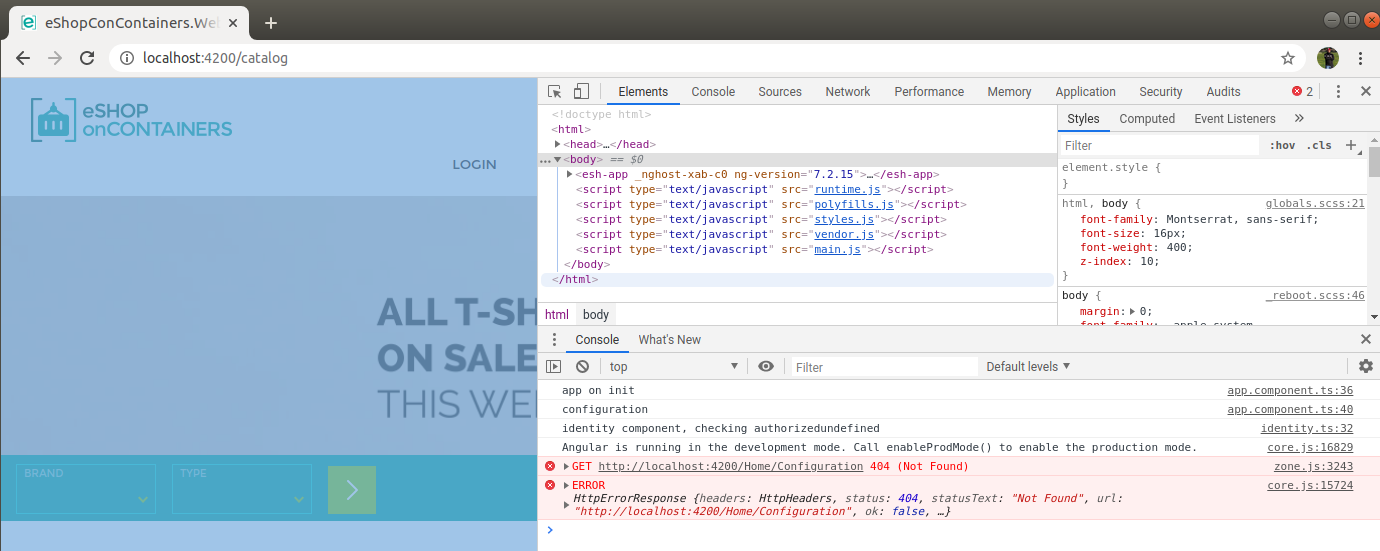This screenshot has height=551, width=1380.
Task: Create a live expression using the eye icon
Action: [766, 367]
